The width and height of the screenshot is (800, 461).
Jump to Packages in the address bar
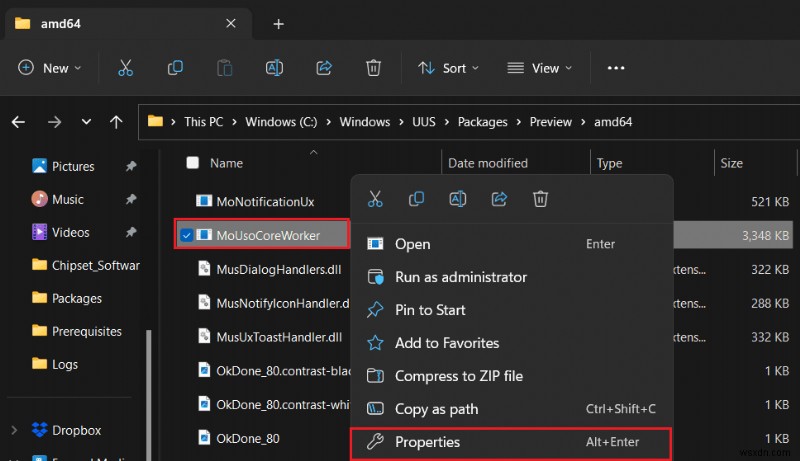(483, 122)
